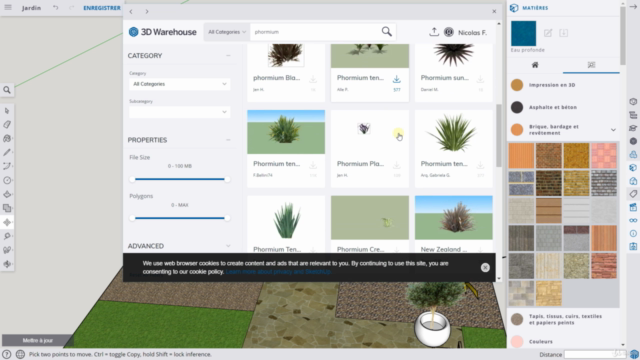640x360 pixels.
Task: Adjust the File Size range slider
Action: pos(180,179)
